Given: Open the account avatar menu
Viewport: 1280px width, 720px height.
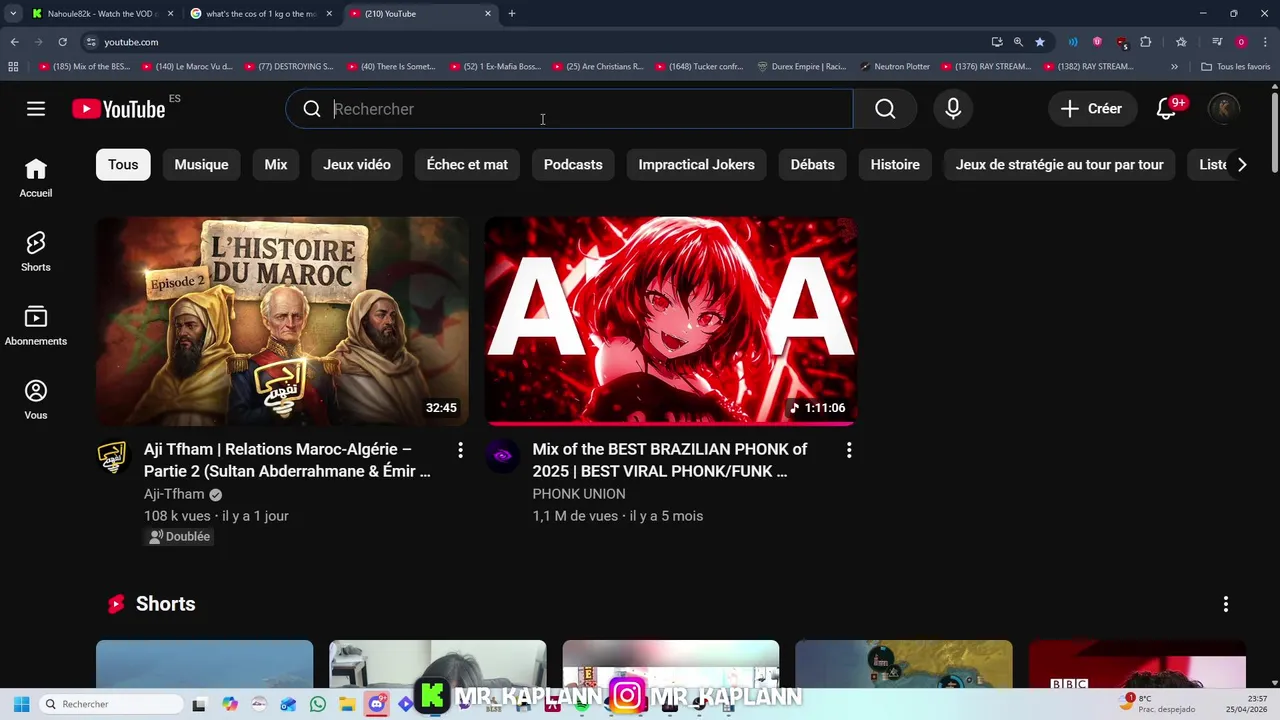Looking at the screenshot, I should click(1223, 108).
